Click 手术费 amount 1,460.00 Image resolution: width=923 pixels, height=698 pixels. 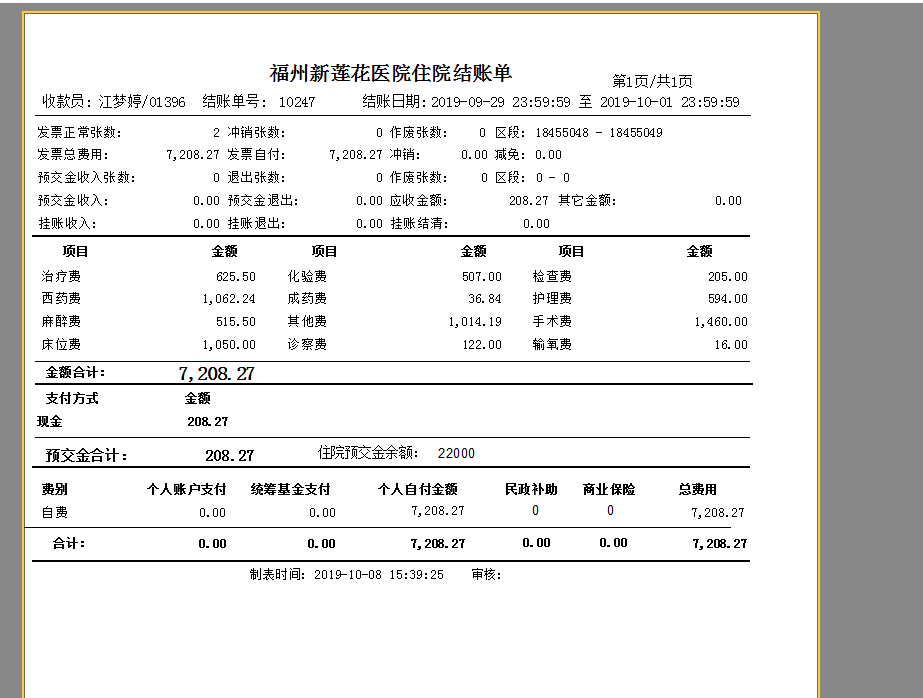tap(721, 322)
